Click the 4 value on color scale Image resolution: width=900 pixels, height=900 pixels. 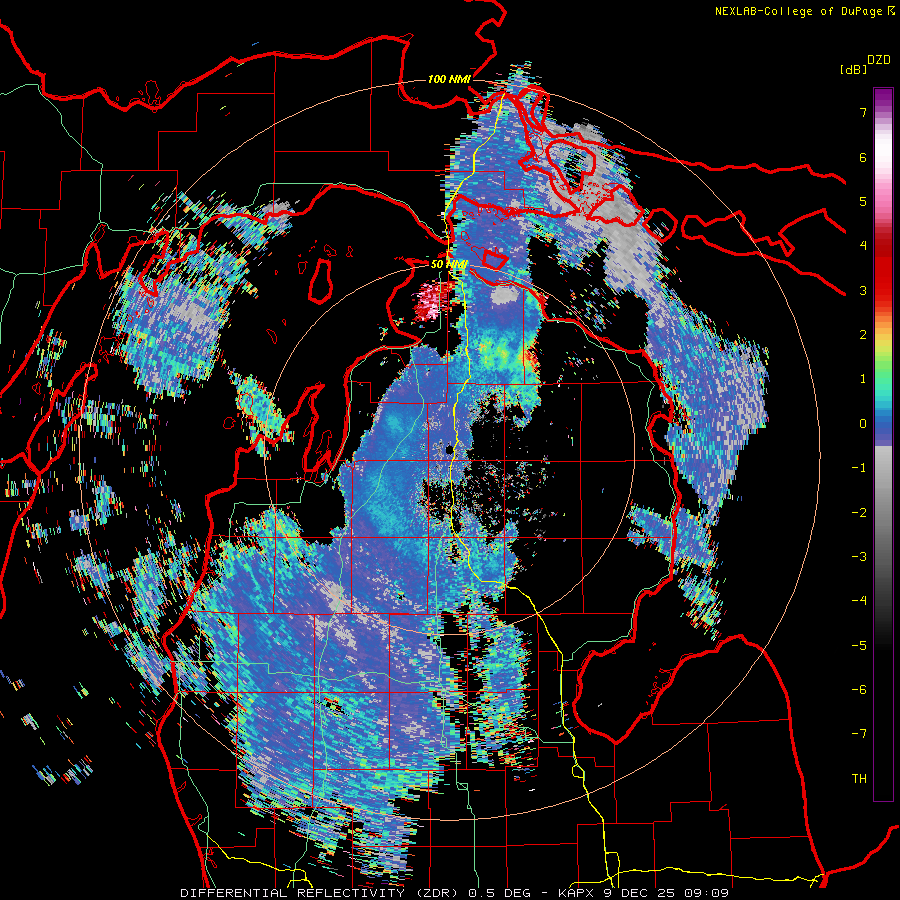[x=863, y=246]
